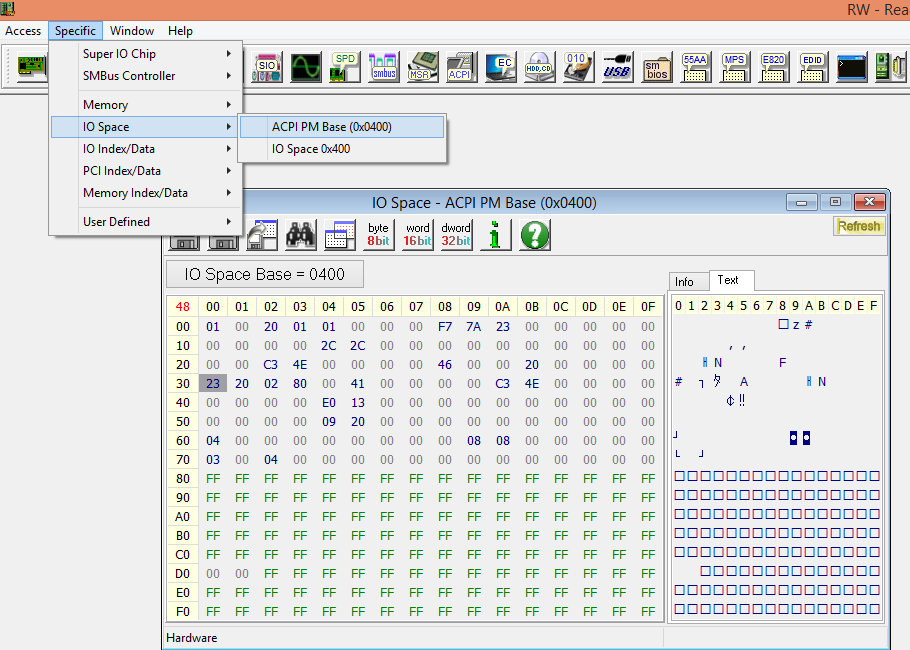Open the Window menu
The height and width of the screenshot is (650, 910).
[x=132, y=31]
